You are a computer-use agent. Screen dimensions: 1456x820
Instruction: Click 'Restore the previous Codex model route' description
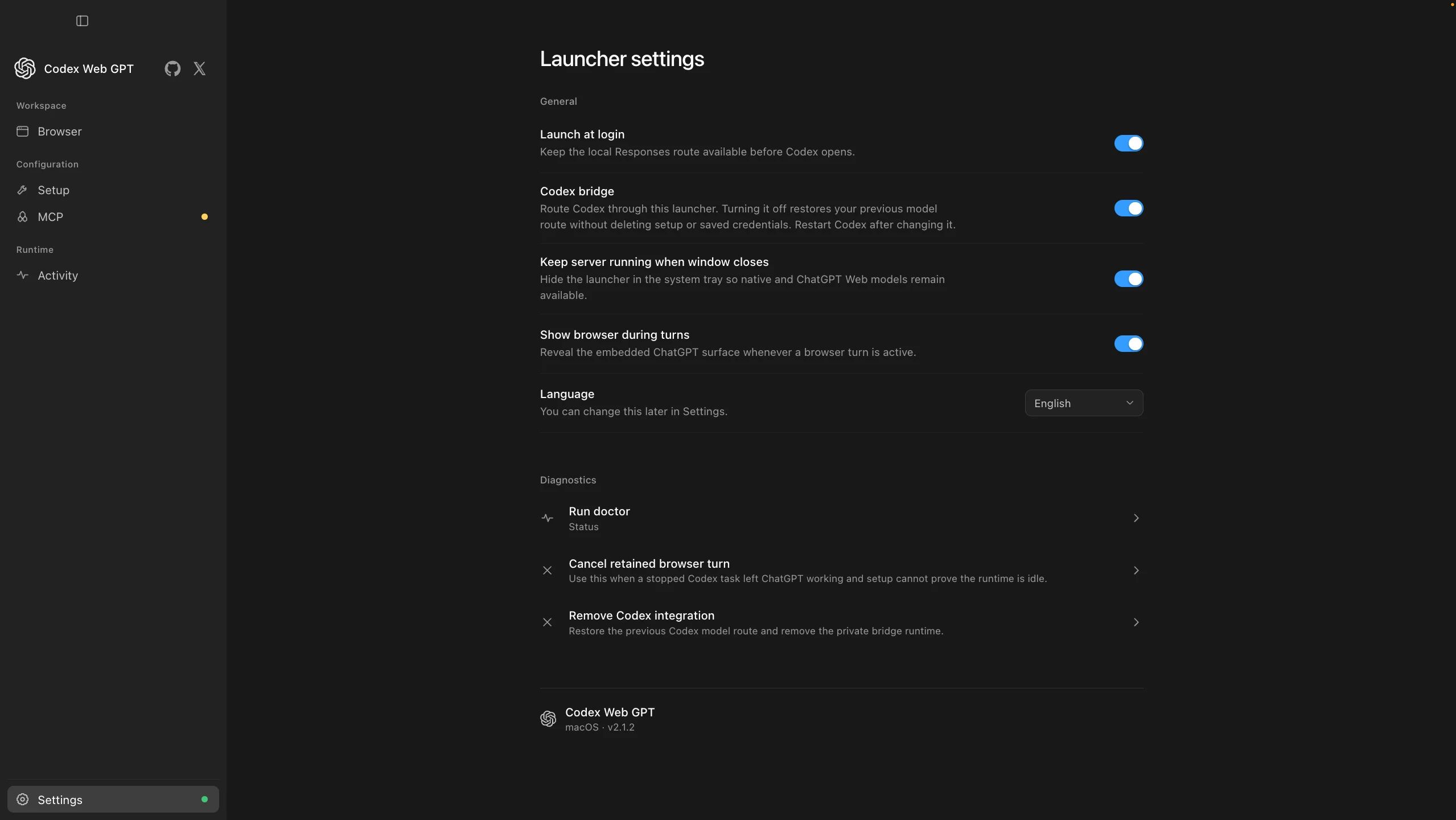[x=756, y=631]
